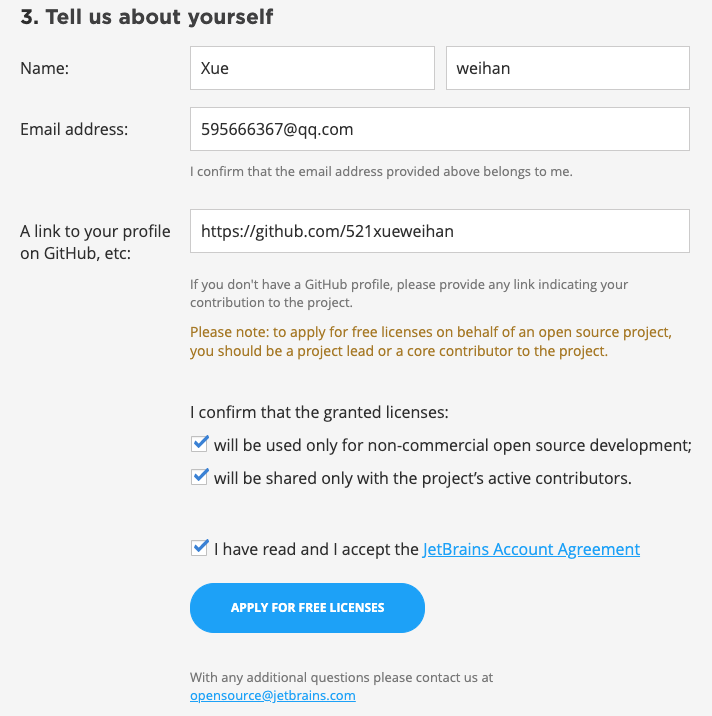This screenshot has width=712, height=716.
Task: Uncheck the non-commercial open source development checkbox
Action: tap(200, 444)
